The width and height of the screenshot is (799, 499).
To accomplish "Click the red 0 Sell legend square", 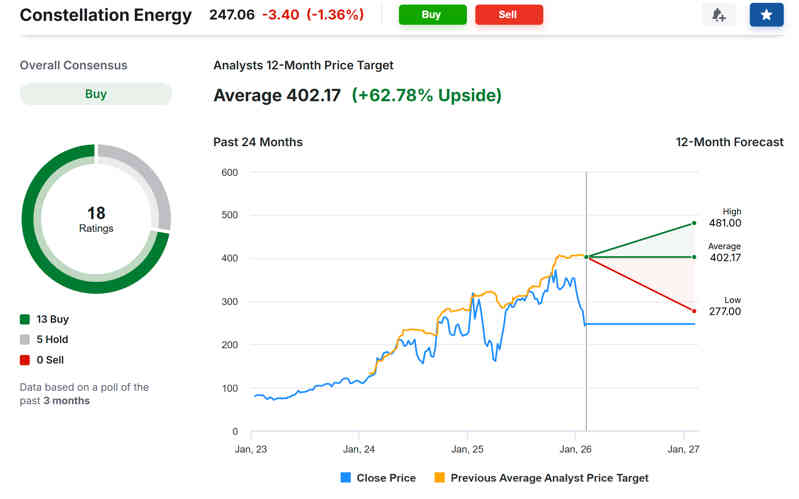I will [x=25, y=359].
